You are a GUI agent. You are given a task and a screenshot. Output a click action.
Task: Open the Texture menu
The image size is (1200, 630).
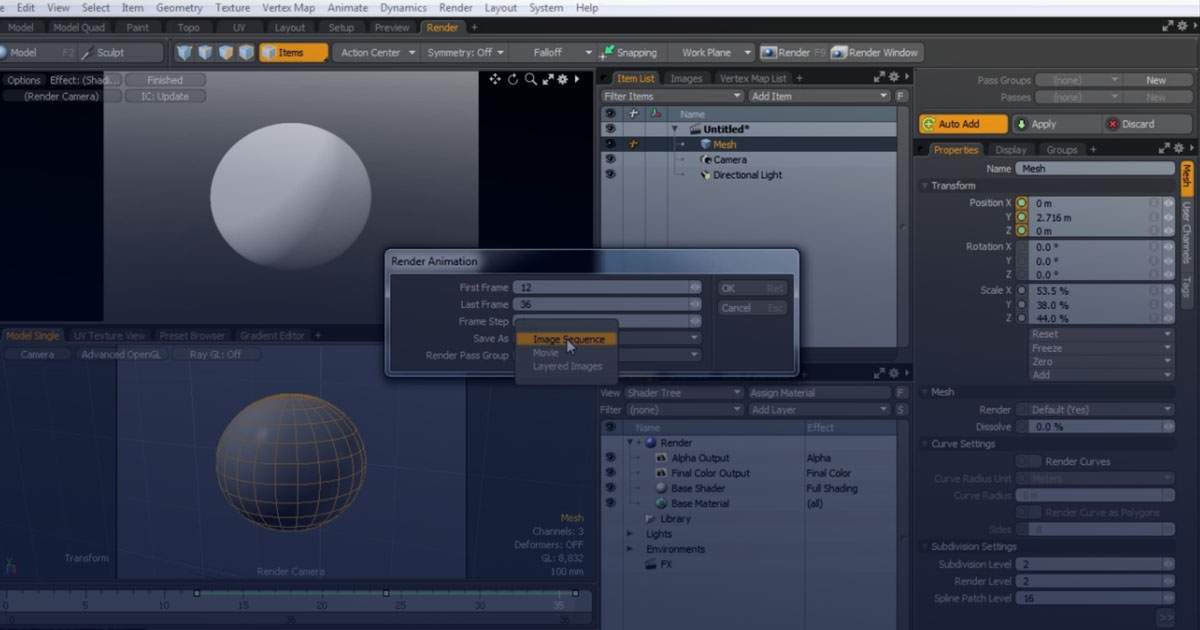(231, 7)
